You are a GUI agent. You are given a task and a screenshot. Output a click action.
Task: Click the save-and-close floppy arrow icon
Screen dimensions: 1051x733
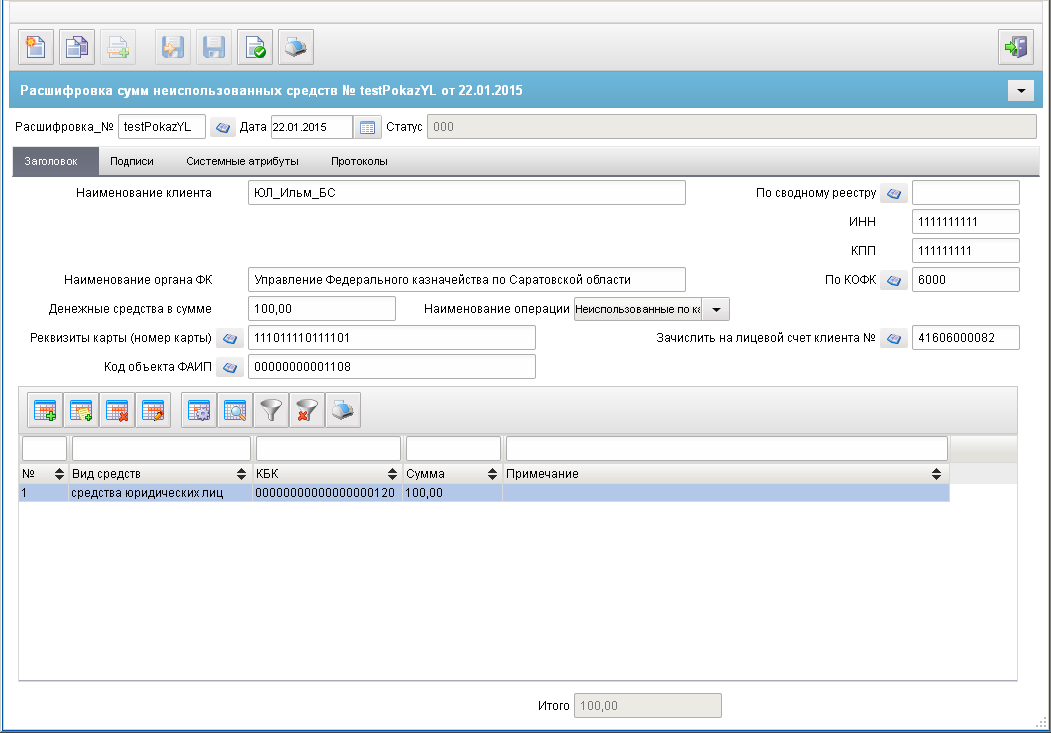tap(173, 47)
